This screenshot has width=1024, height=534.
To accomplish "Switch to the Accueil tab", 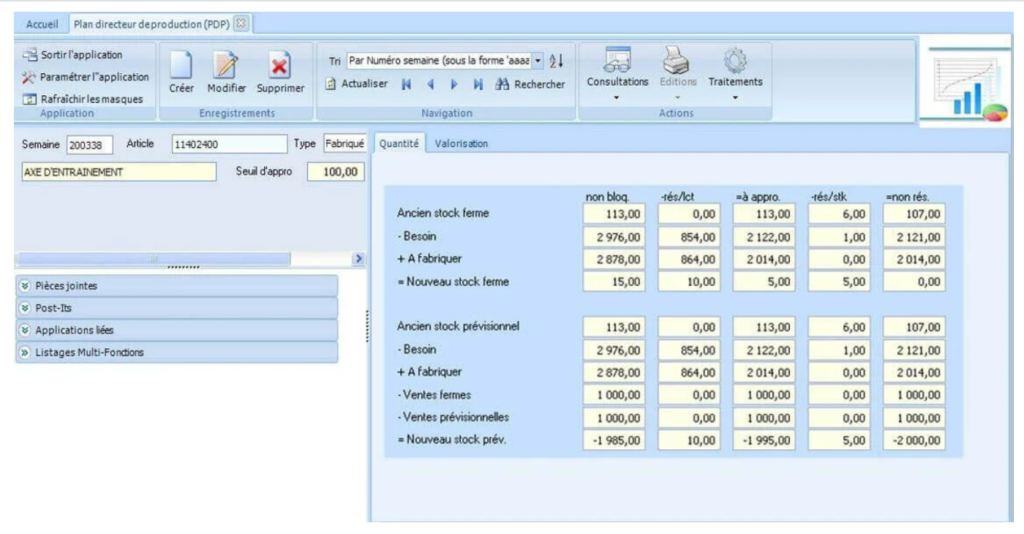I will [x=42, y=24].
